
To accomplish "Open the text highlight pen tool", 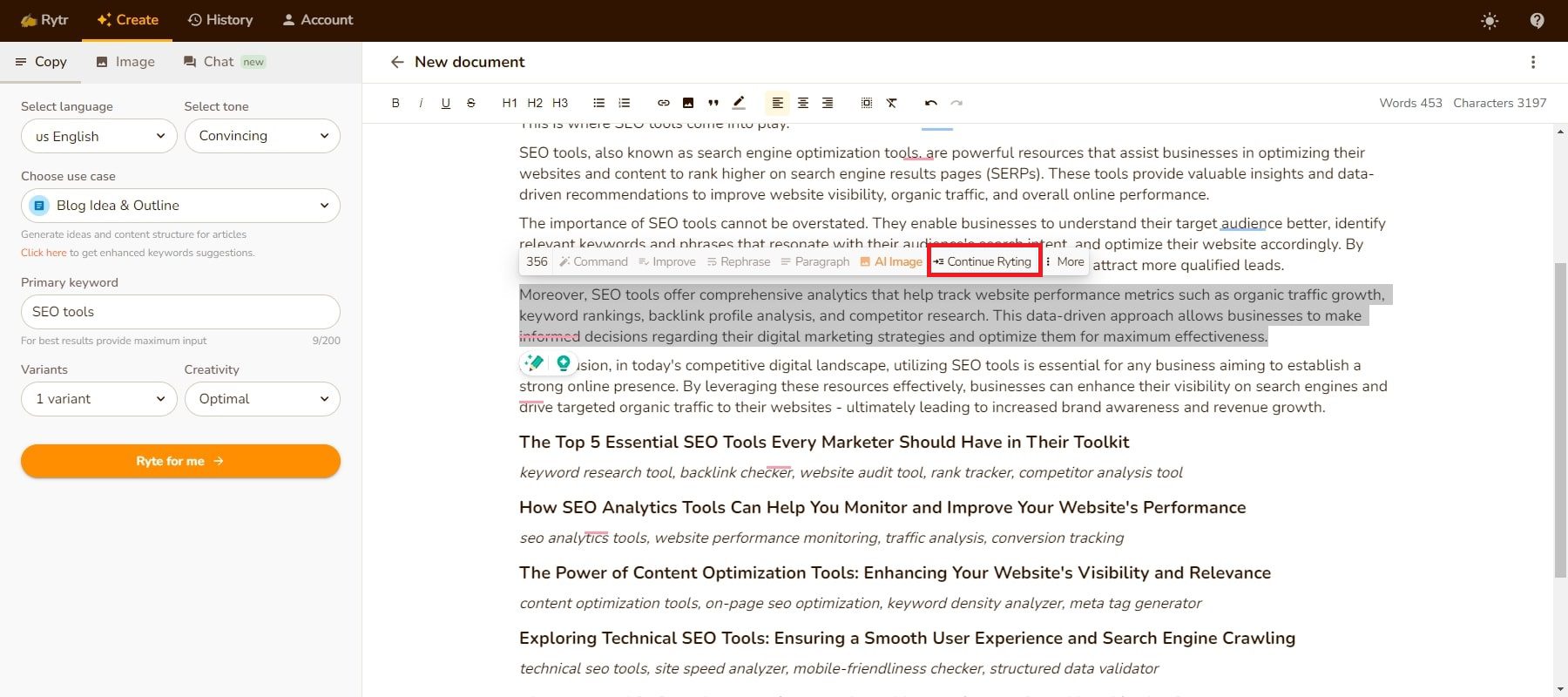I will pos(739,103).
